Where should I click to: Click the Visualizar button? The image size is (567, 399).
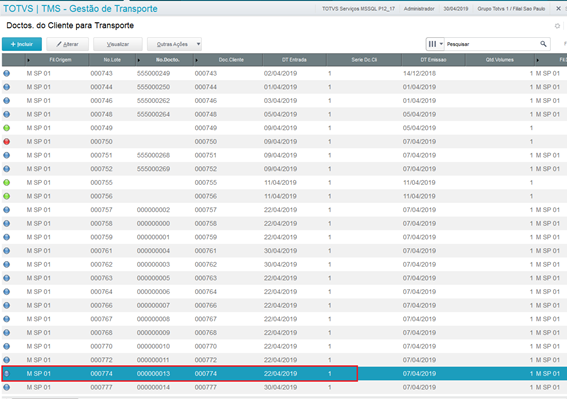(118, 44)
